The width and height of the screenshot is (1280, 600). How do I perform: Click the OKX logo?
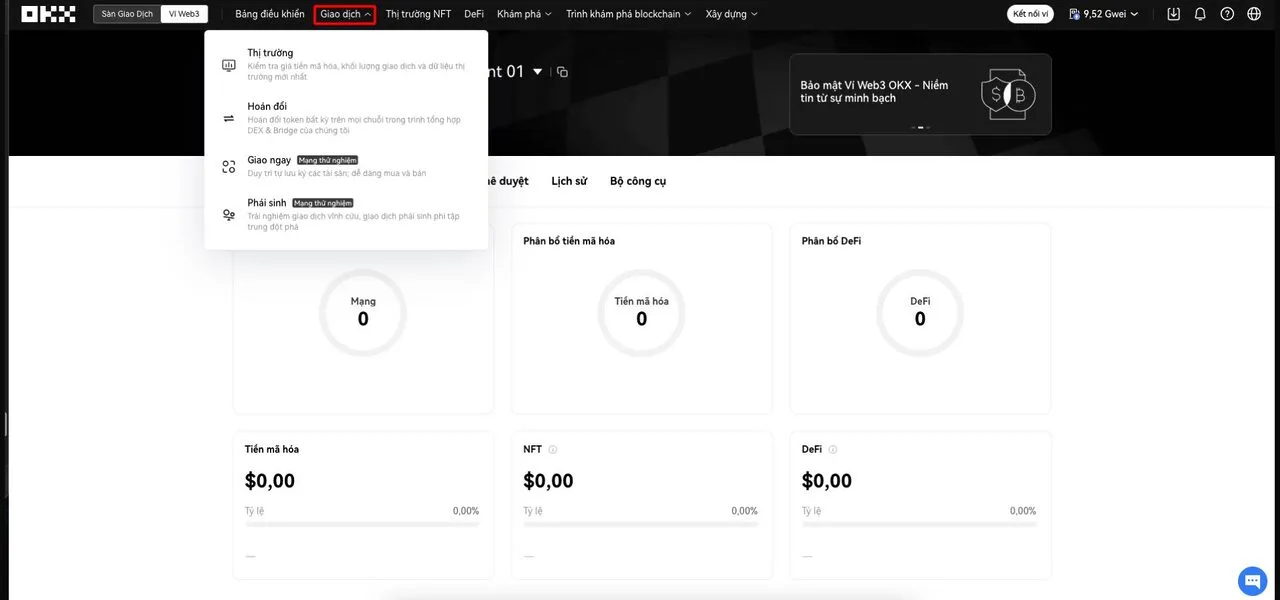(48, 14)
